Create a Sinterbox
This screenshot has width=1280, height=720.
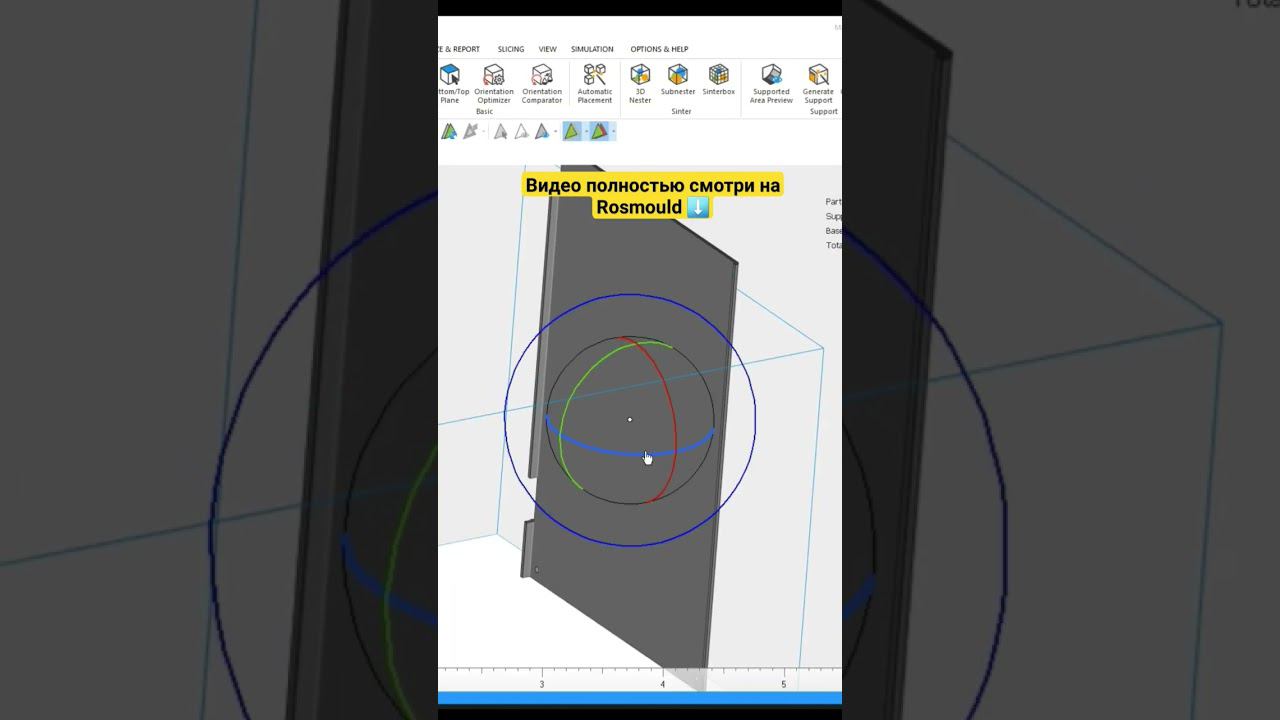[x=718, y=80]
